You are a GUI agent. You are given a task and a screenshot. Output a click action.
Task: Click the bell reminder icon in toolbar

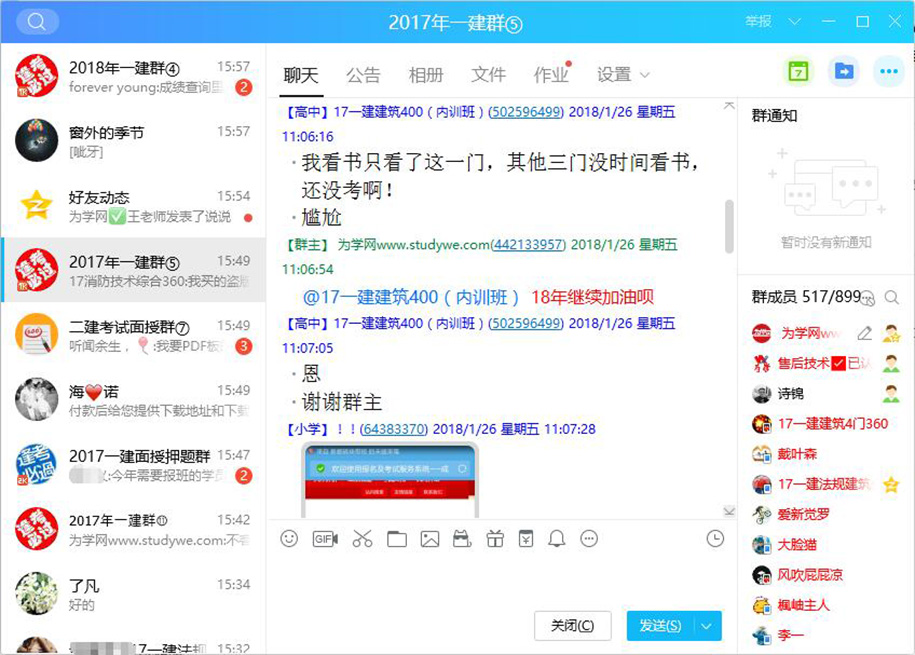click(x=557, y=539)
